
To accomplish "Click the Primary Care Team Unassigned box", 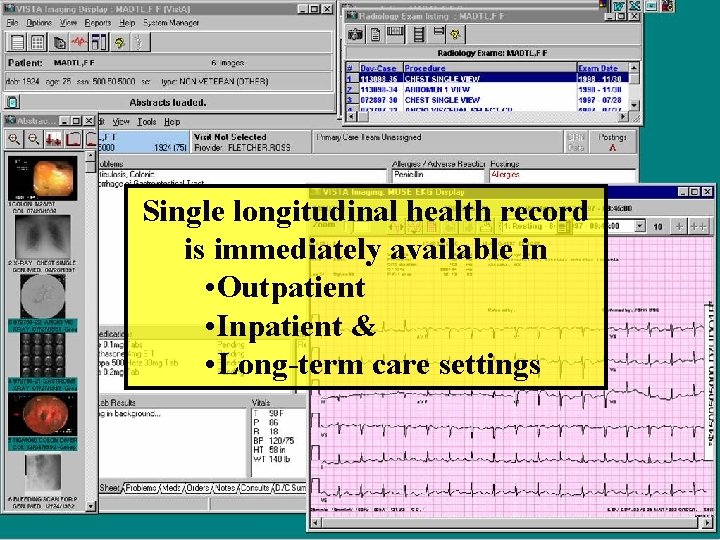I will pyautogui.click(x=437, y=142).
